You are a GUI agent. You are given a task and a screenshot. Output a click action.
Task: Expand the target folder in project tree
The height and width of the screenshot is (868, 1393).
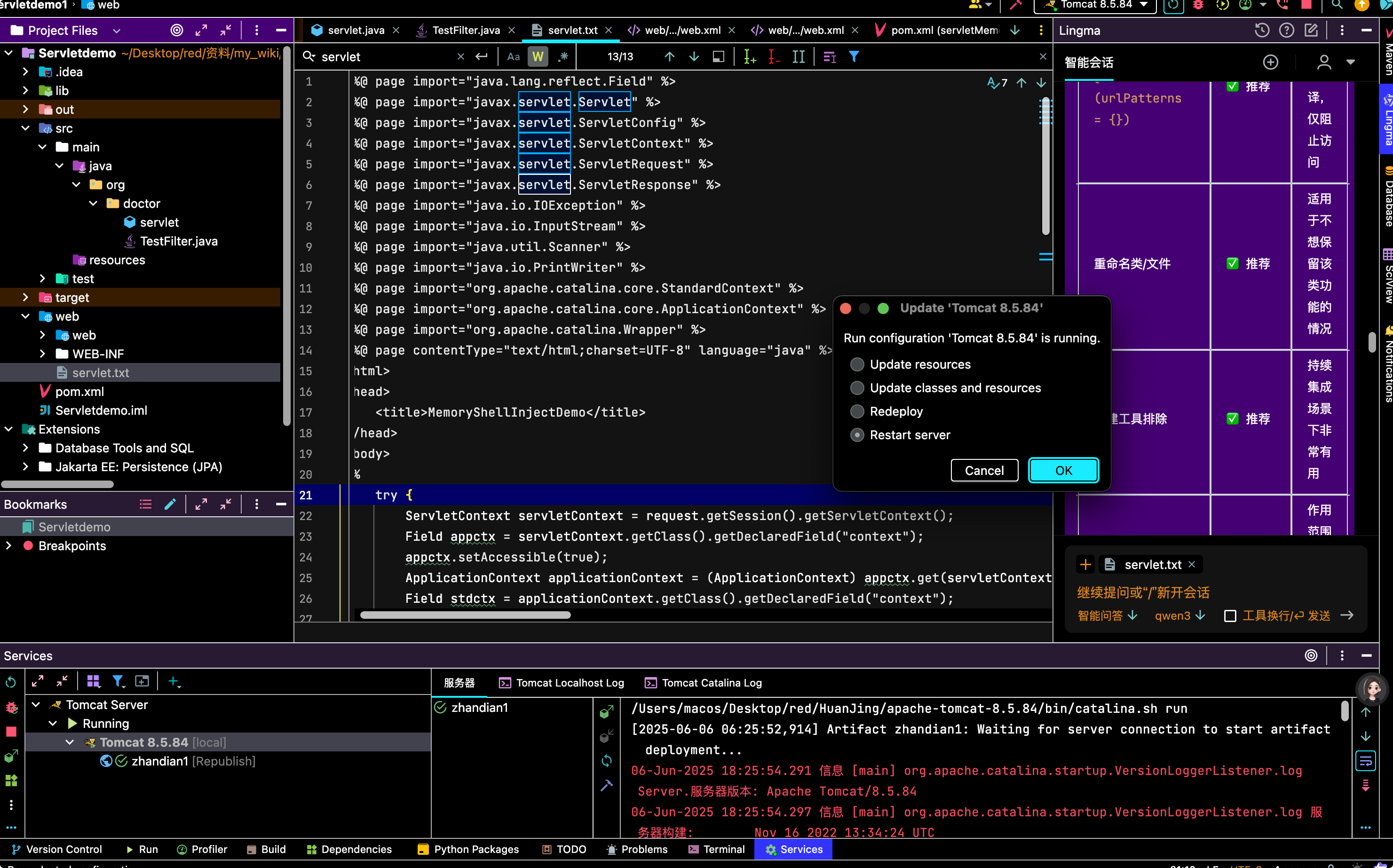click(25, 297)
